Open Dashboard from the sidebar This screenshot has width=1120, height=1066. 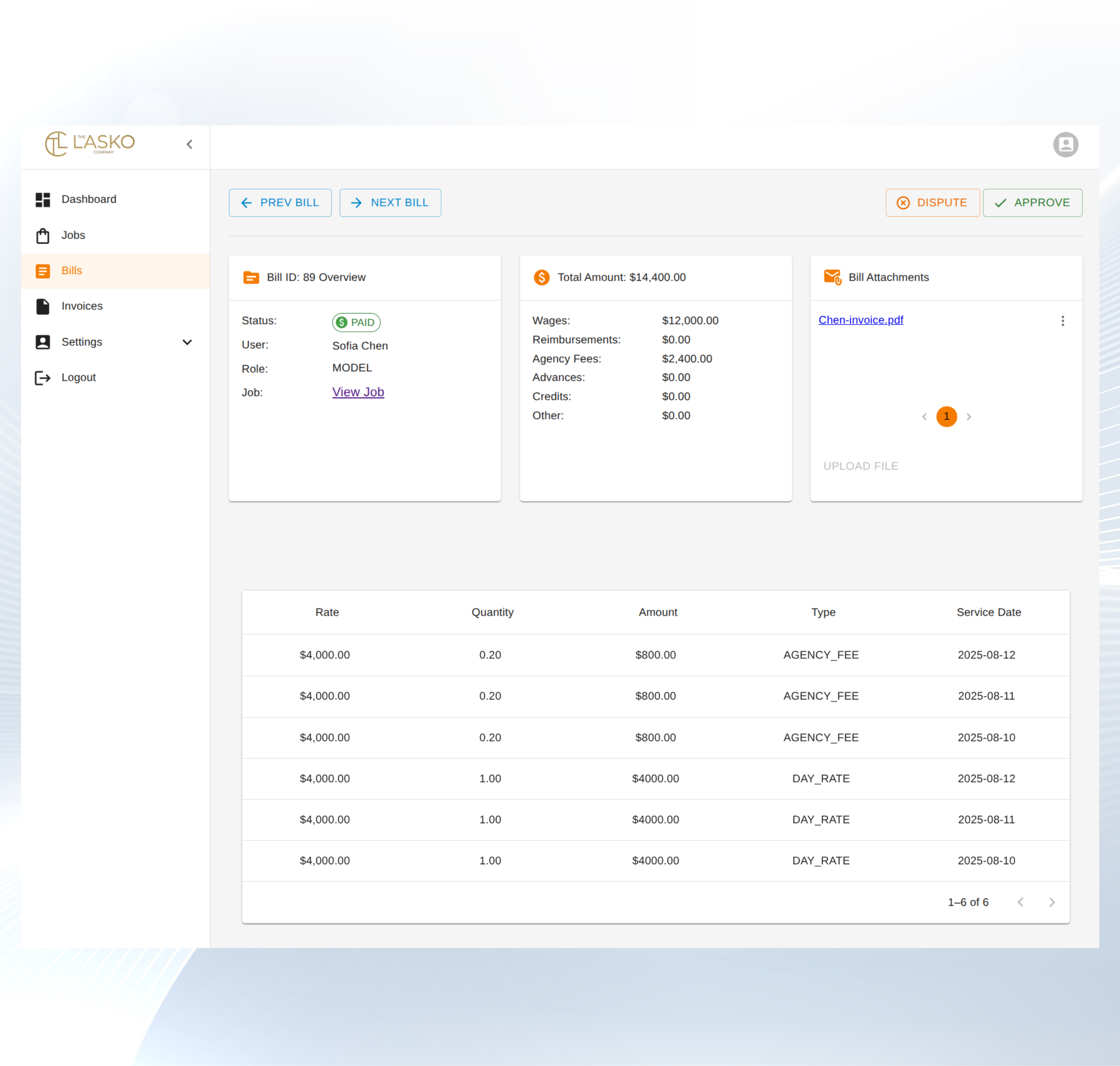click(x=115, y=199)
